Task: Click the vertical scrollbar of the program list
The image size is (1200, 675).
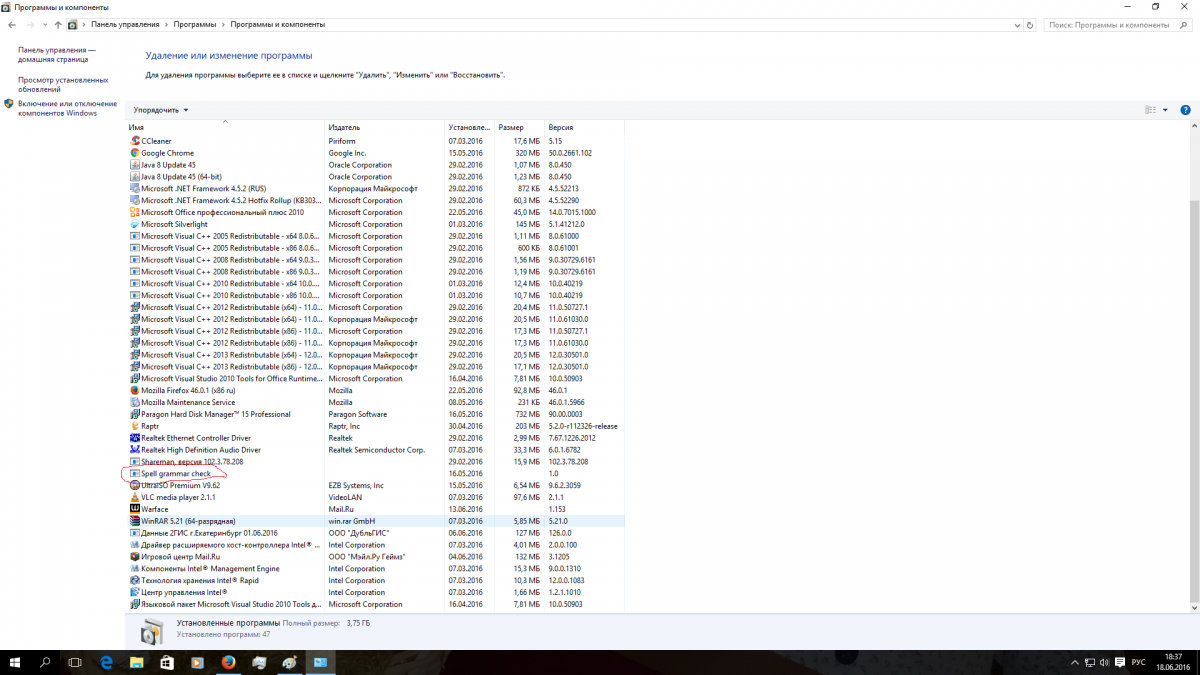Action: click(x=1194, y=400)
